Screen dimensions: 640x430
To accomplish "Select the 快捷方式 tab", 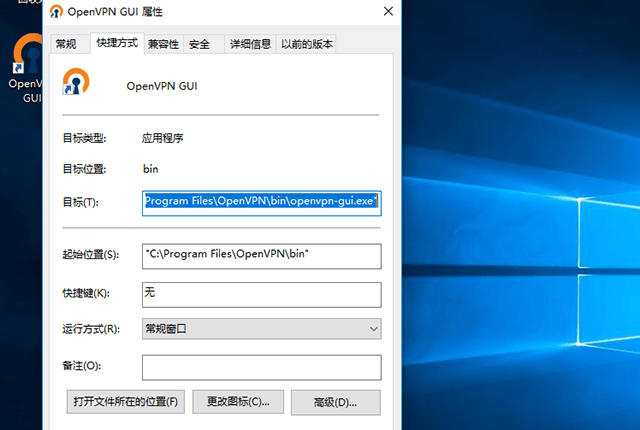I will point(117,43).
